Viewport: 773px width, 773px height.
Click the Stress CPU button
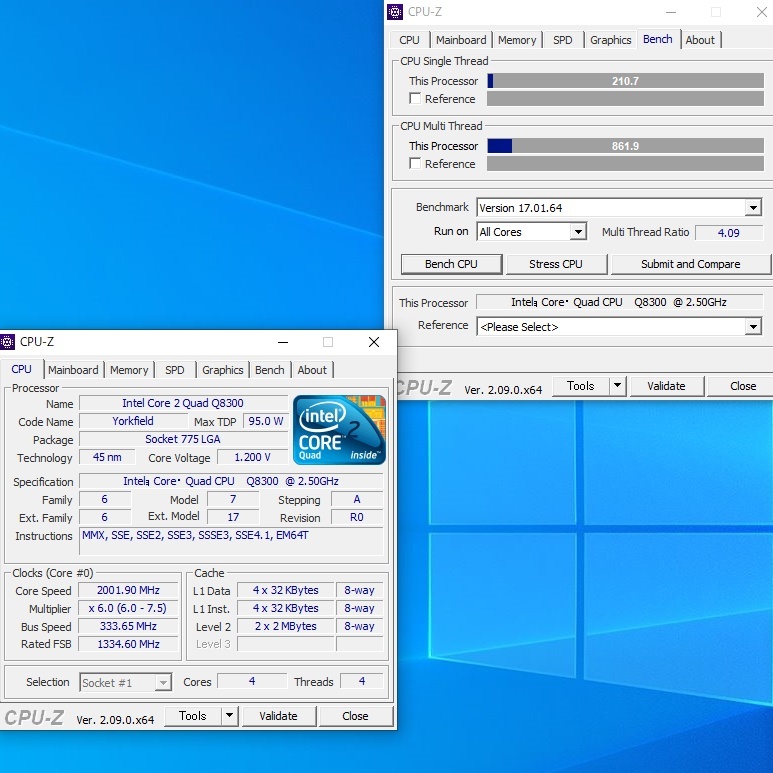[x=556, y=264]
